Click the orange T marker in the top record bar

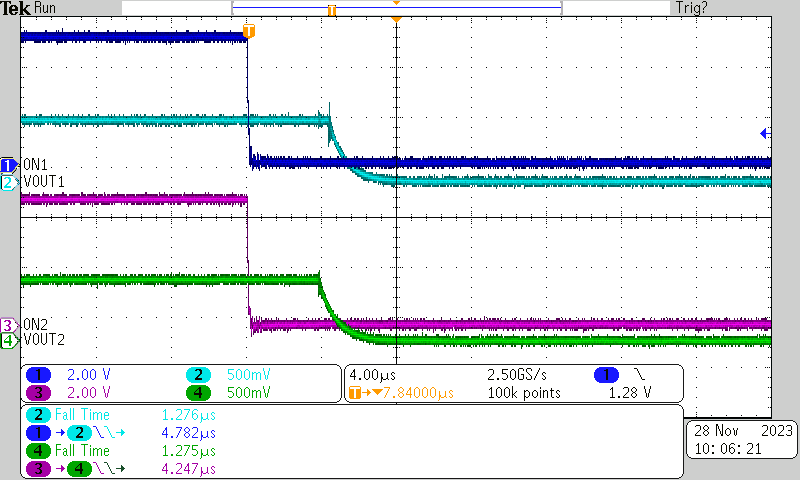pyautogui.click(x=332, y=10)
